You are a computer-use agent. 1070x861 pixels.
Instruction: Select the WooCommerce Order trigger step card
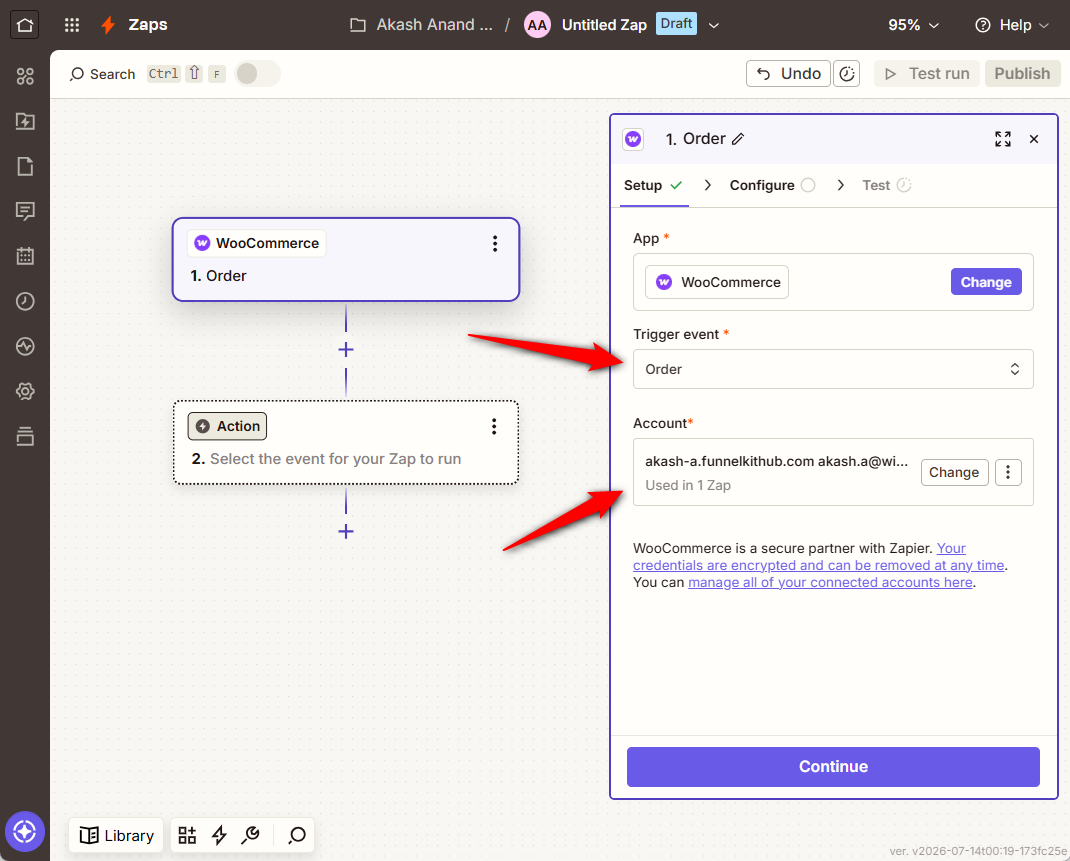pos(346,260)
